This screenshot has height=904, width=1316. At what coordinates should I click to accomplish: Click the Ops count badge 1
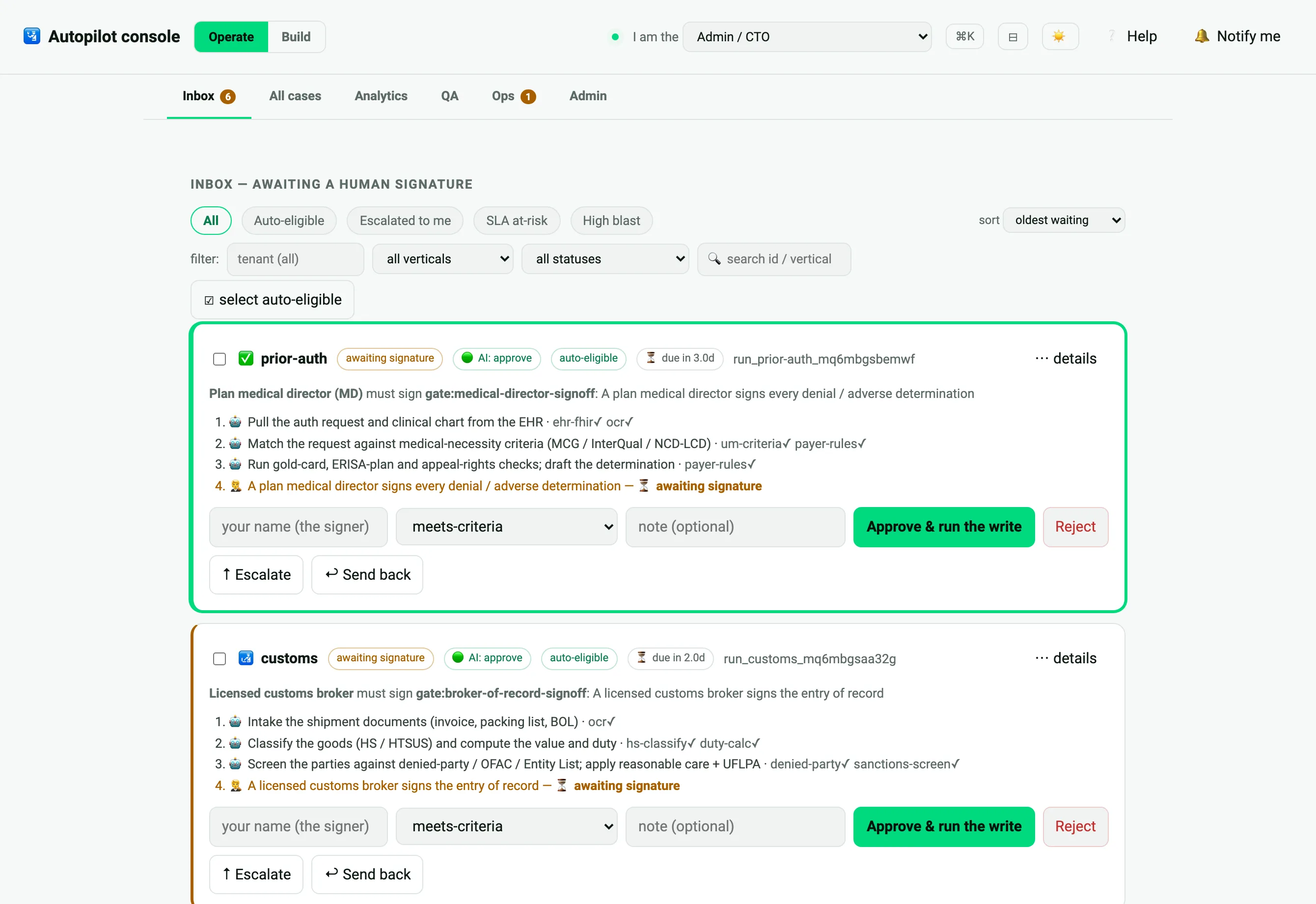[528, 96]
